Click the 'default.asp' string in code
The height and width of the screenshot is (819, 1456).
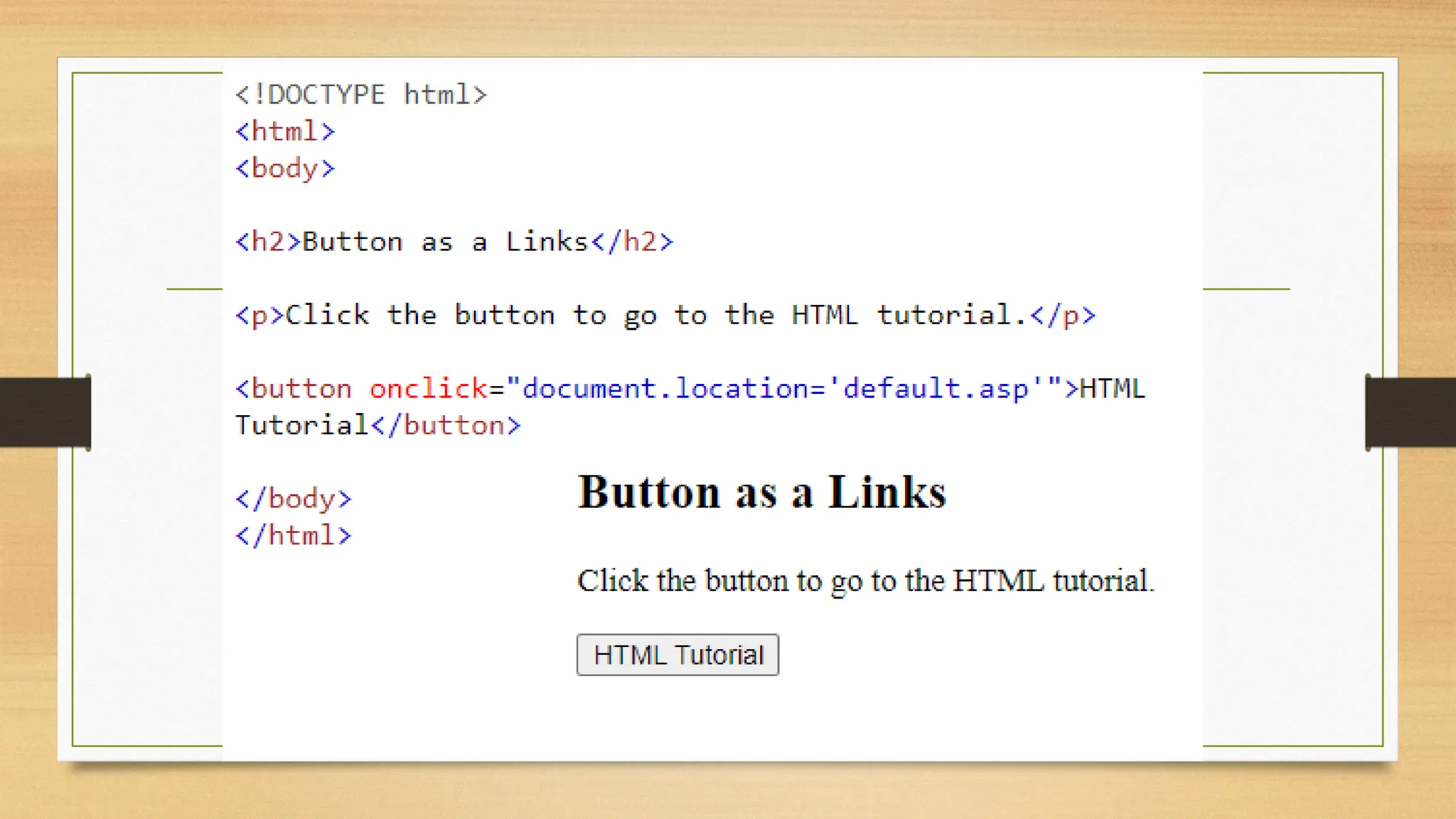click(x=936, y=389)
